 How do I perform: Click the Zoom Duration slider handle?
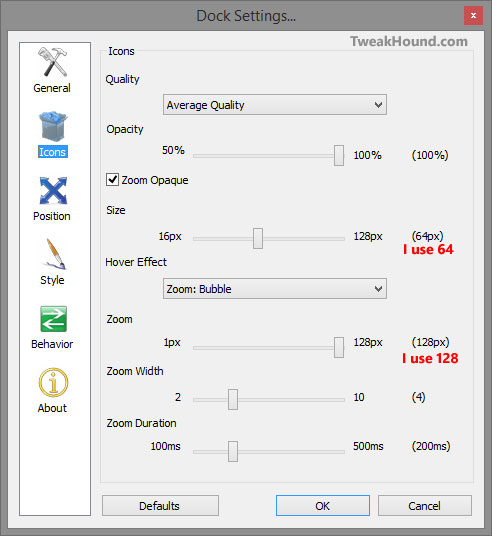233,451
